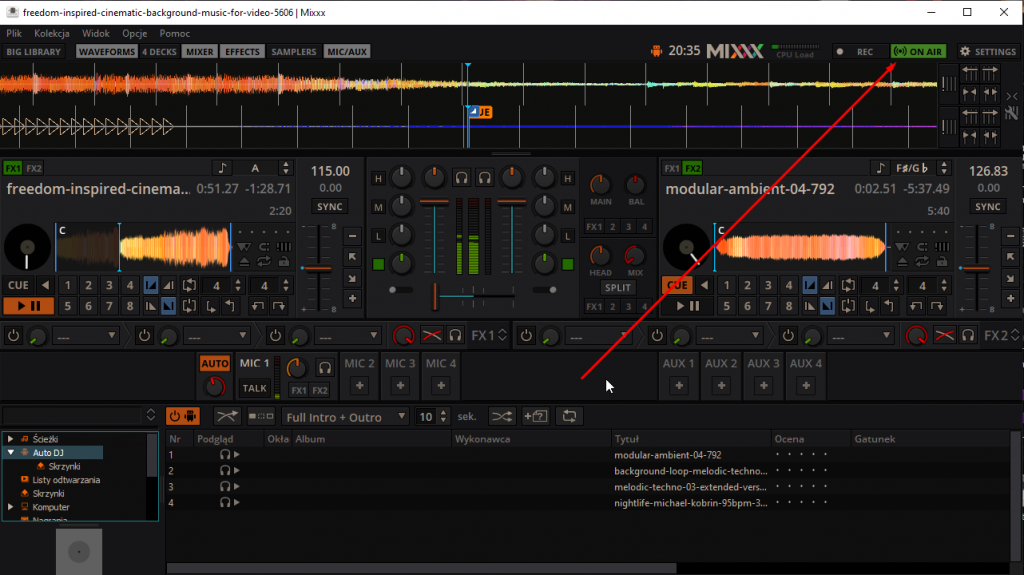Toggle play/pause on the left deck
1024x575 pixels.
tap(28, 305)
